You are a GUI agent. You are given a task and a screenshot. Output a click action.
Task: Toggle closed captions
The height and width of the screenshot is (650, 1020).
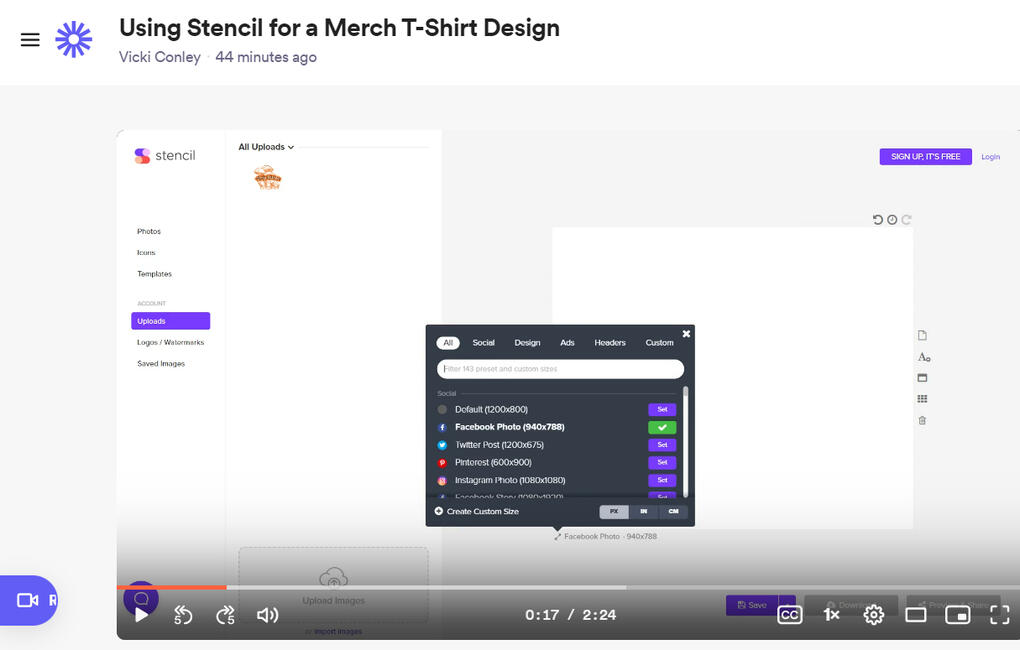(789, 615)
